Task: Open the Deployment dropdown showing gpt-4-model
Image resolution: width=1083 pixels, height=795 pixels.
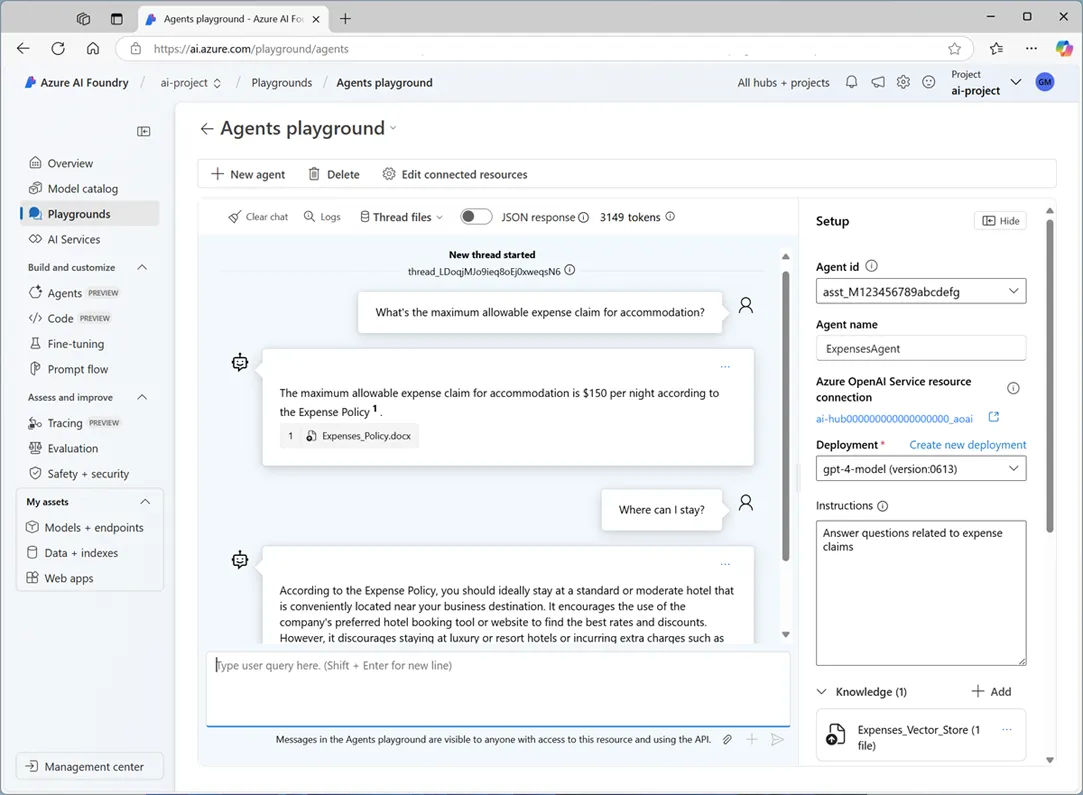Action: [x=920, y=468]
